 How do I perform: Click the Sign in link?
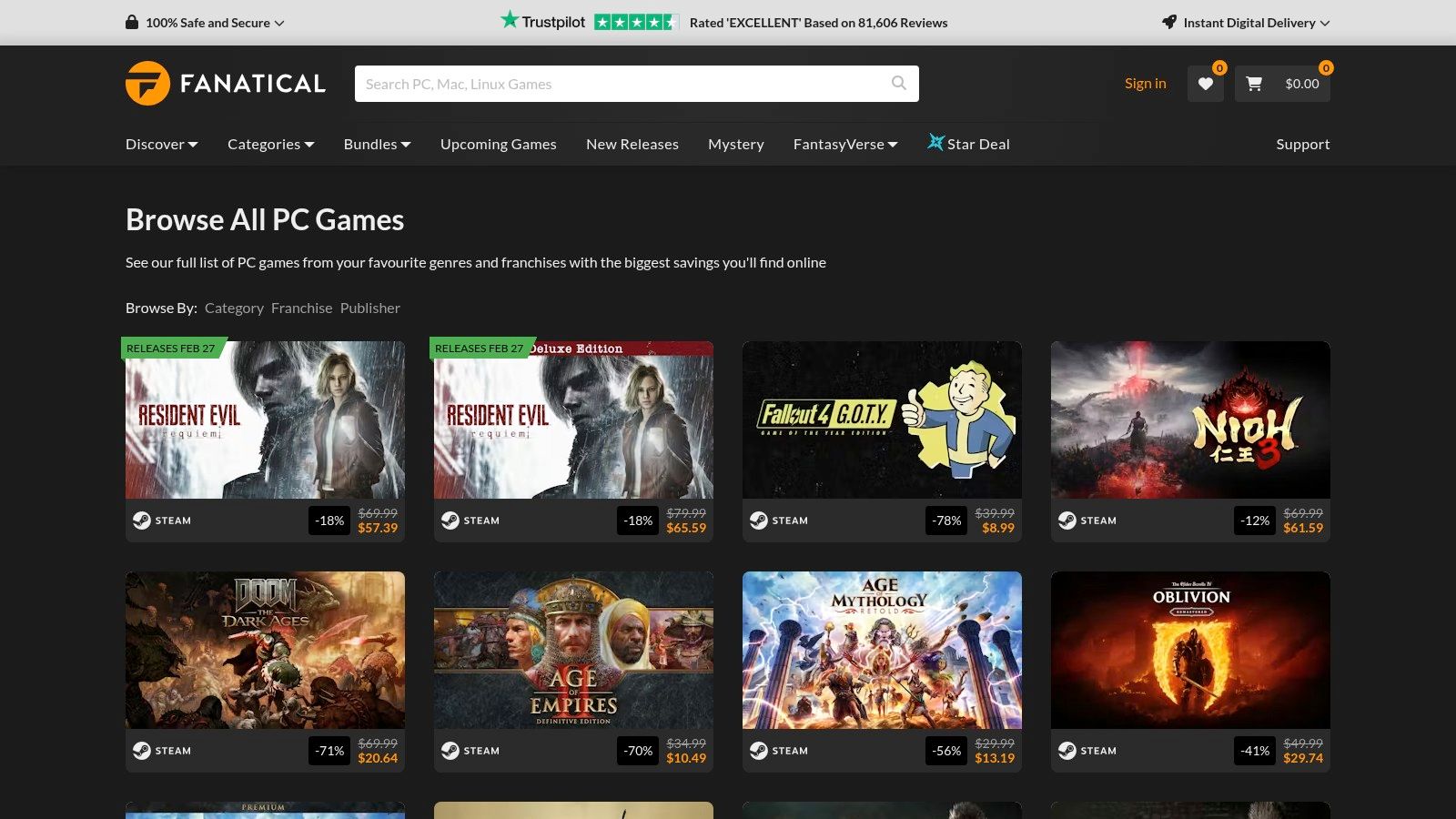click(x=1145, y=83)
